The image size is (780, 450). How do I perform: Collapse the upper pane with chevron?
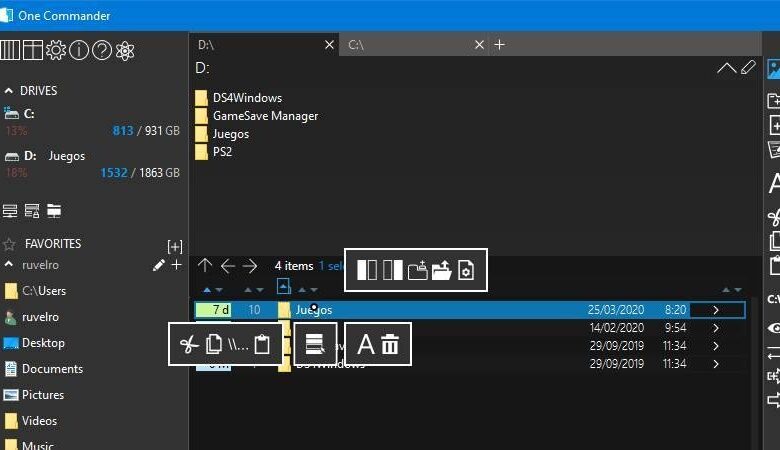click(726, 68)
